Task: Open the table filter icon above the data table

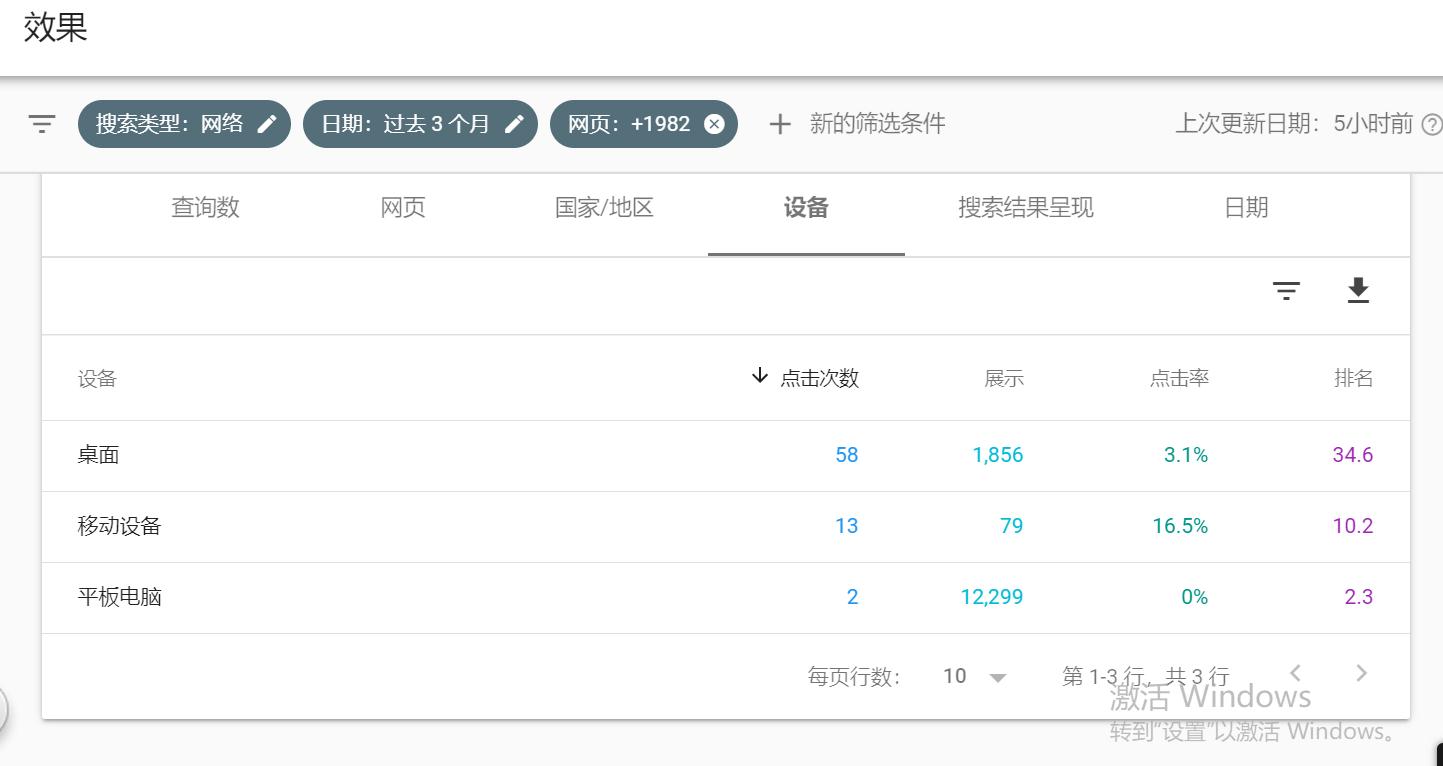Action: (x=1286, y=291)
